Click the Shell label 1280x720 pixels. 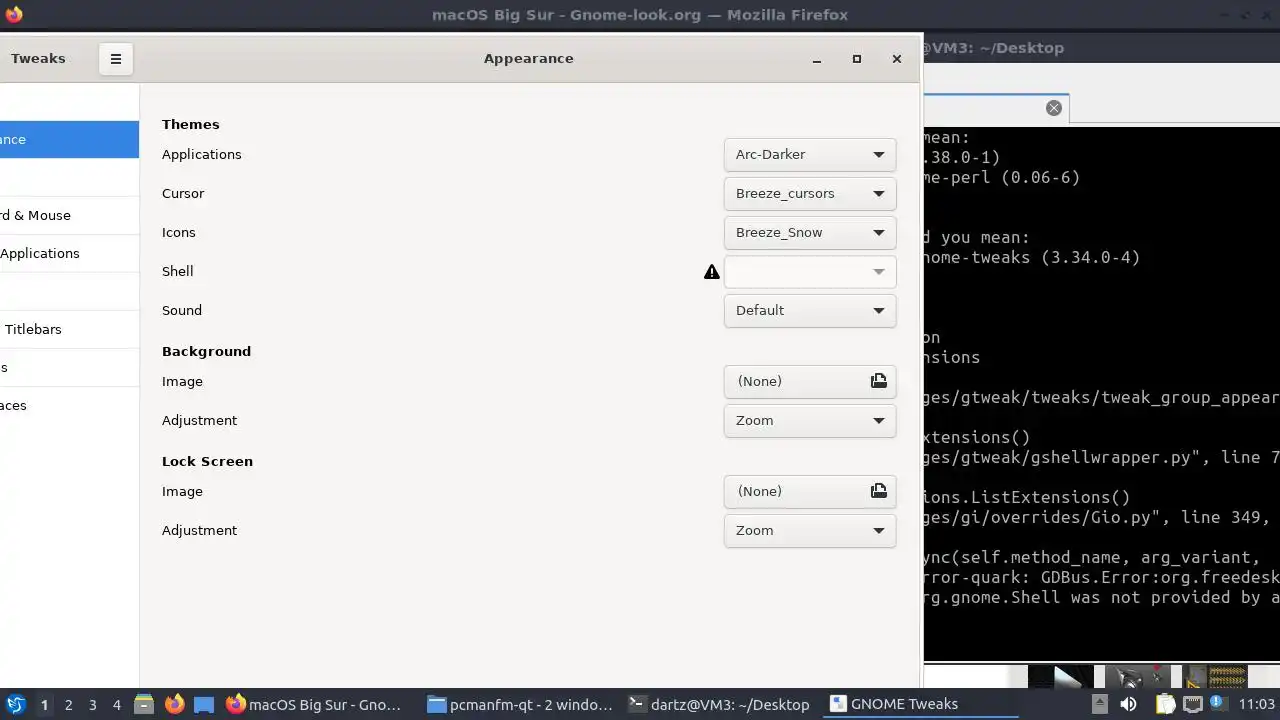coord(178,271)
